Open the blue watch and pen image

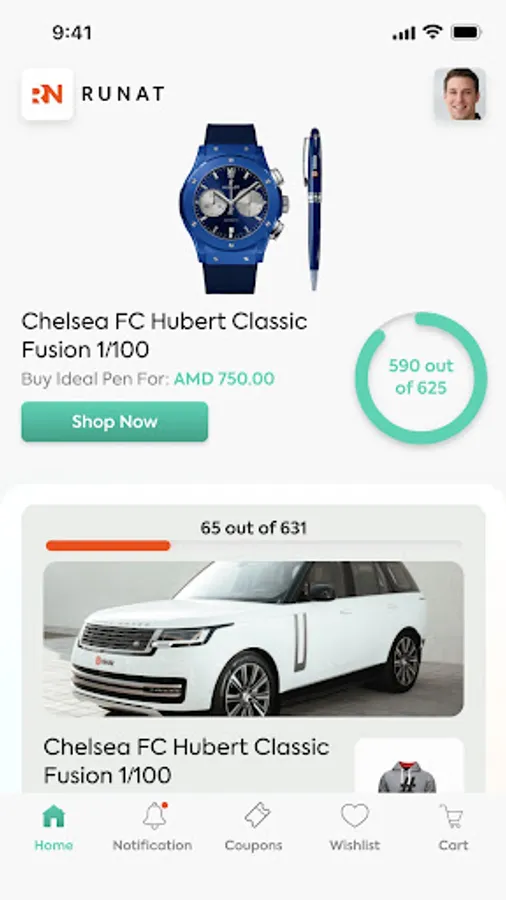(x=251, y=209)
